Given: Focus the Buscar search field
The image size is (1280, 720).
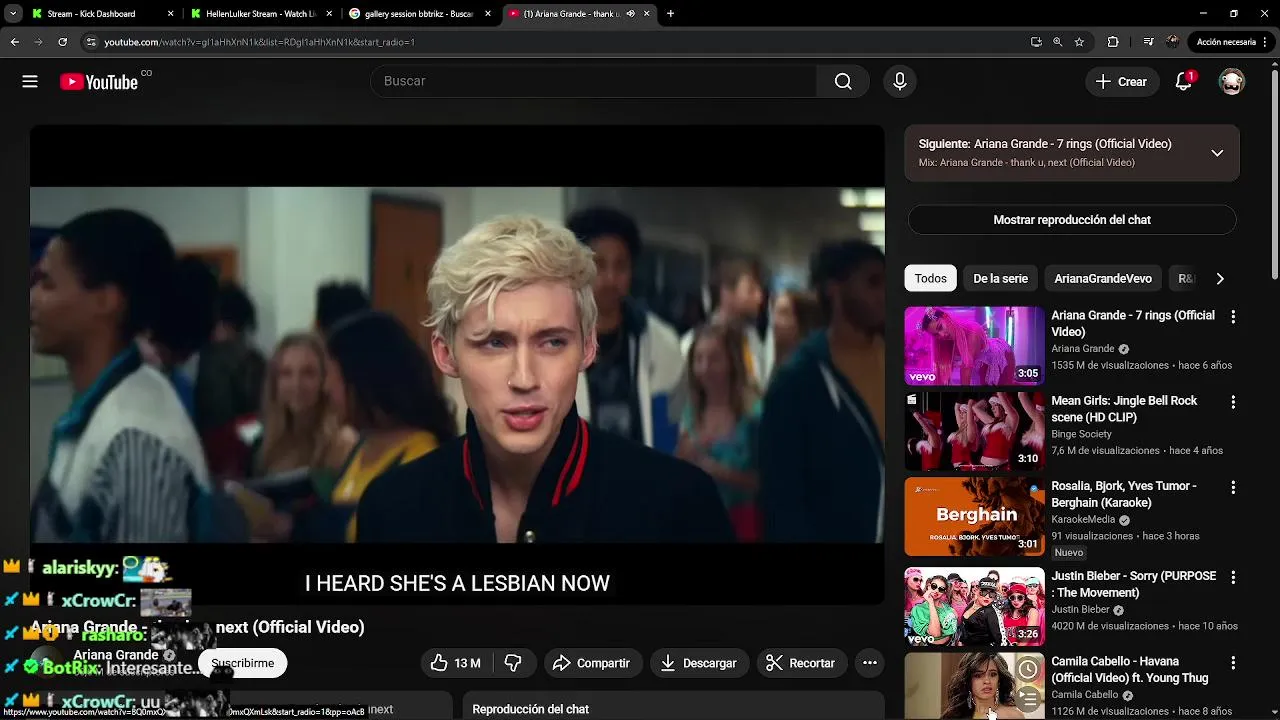Looking at the screenshot, I should click(594, 82).
